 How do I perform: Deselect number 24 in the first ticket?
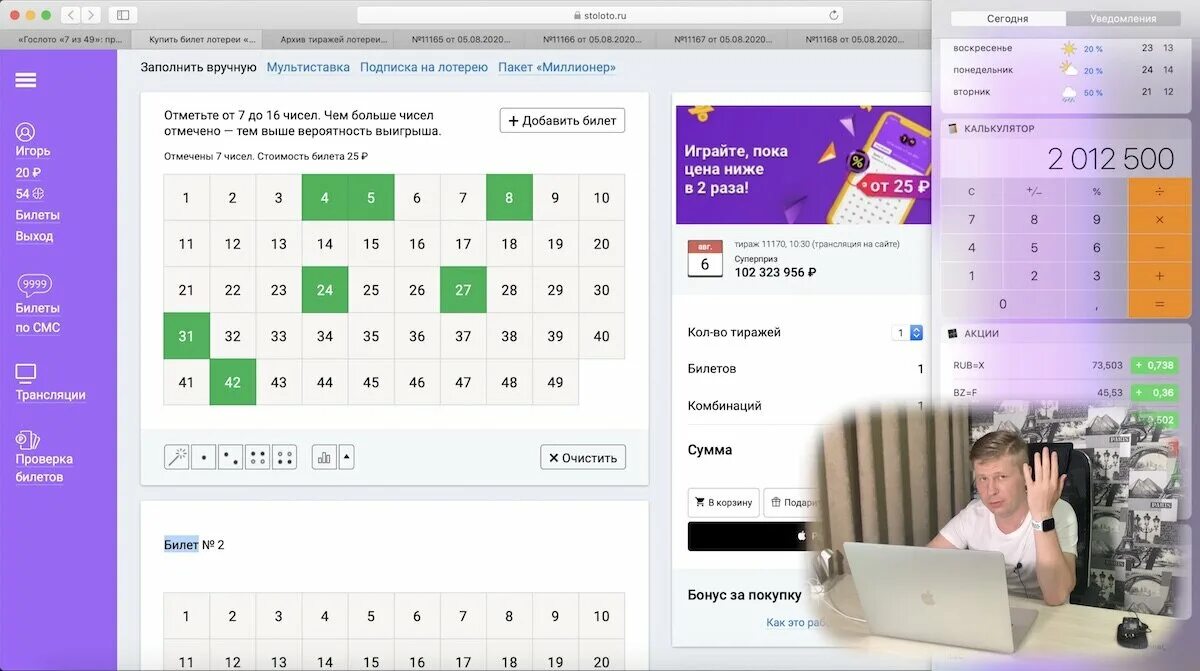pyautogui.click(x=325, y=290)
